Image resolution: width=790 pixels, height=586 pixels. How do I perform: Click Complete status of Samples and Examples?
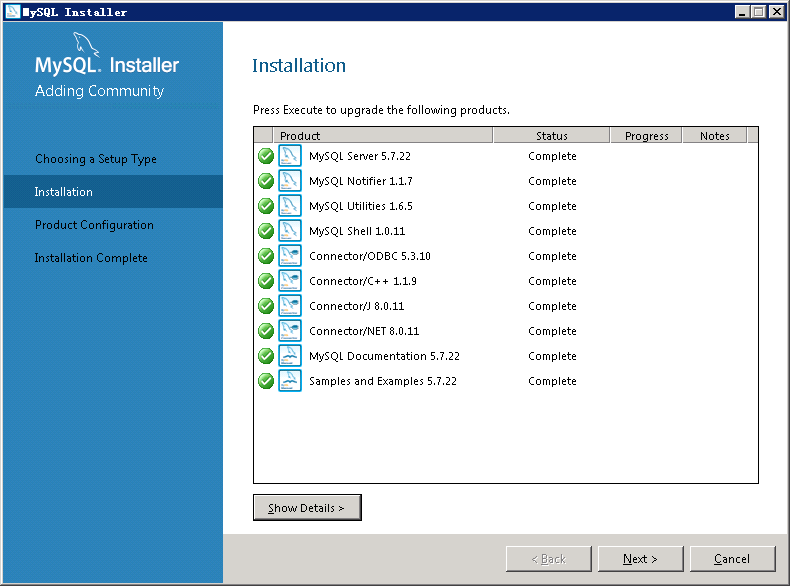552,381
